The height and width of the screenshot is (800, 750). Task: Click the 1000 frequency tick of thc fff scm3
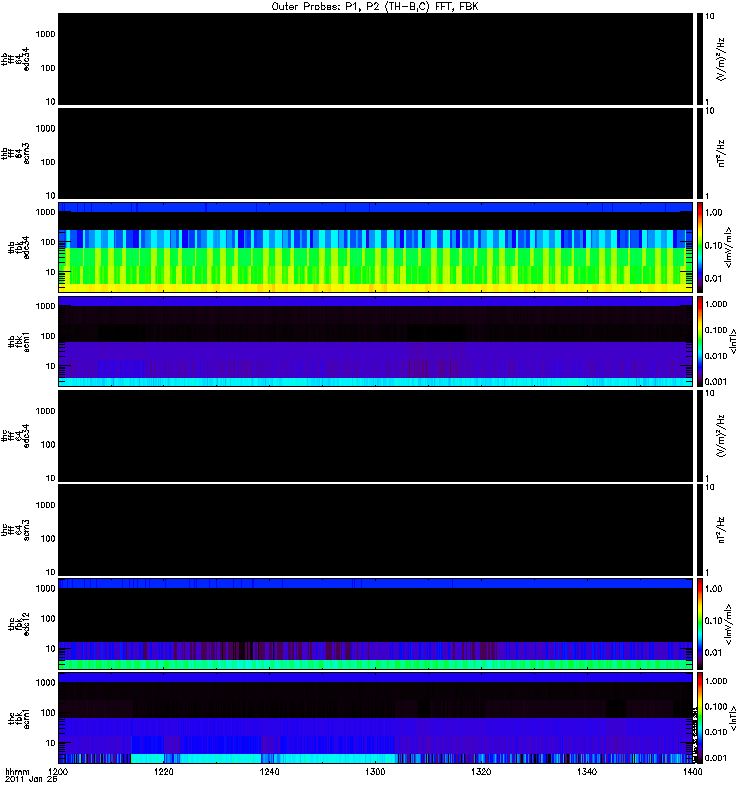tap(45, 505)
